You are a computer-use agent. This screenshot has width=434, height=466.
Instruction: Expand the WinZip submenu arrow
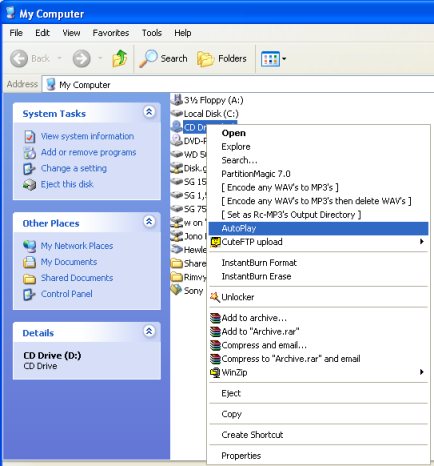click(x=422, y=372)
